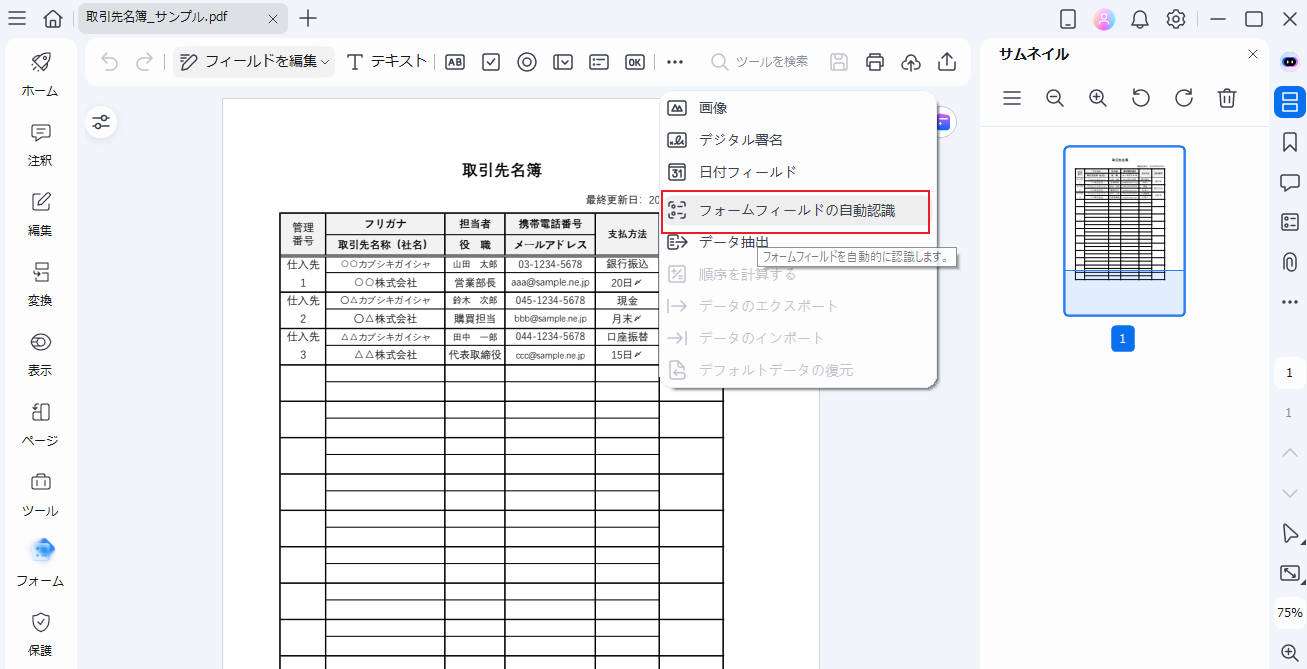
Task: Select the page 1 thumbnail
Action: click(x=1122, y=230)
